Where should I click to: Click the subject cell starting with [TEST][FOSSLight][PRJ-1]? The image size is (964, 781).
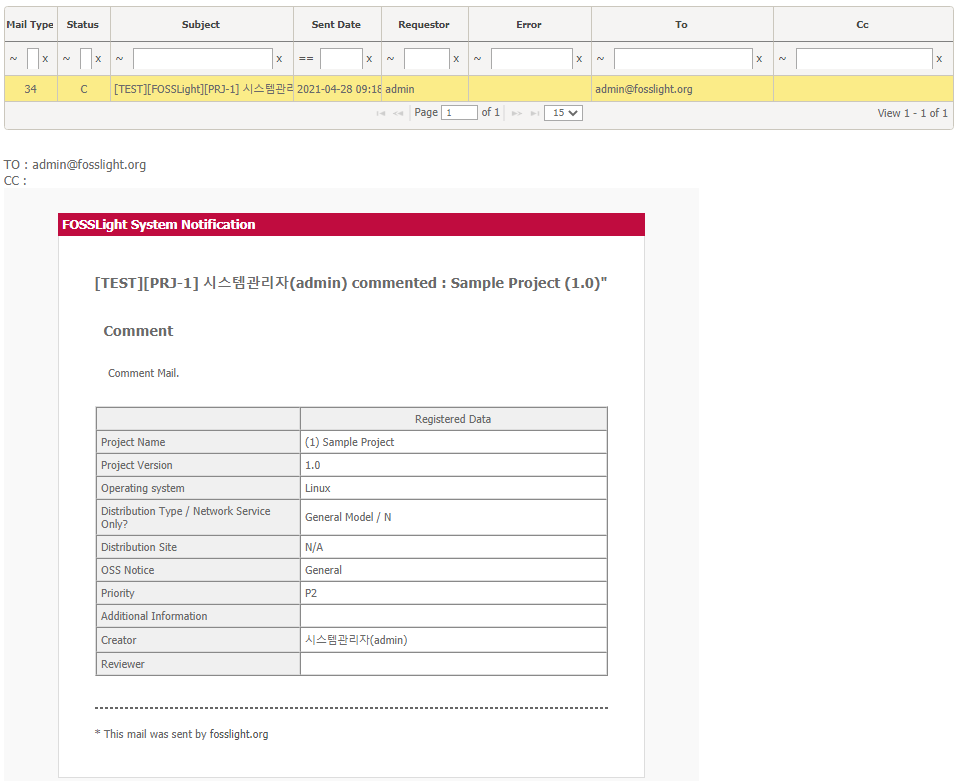click(x=202, y=89)
